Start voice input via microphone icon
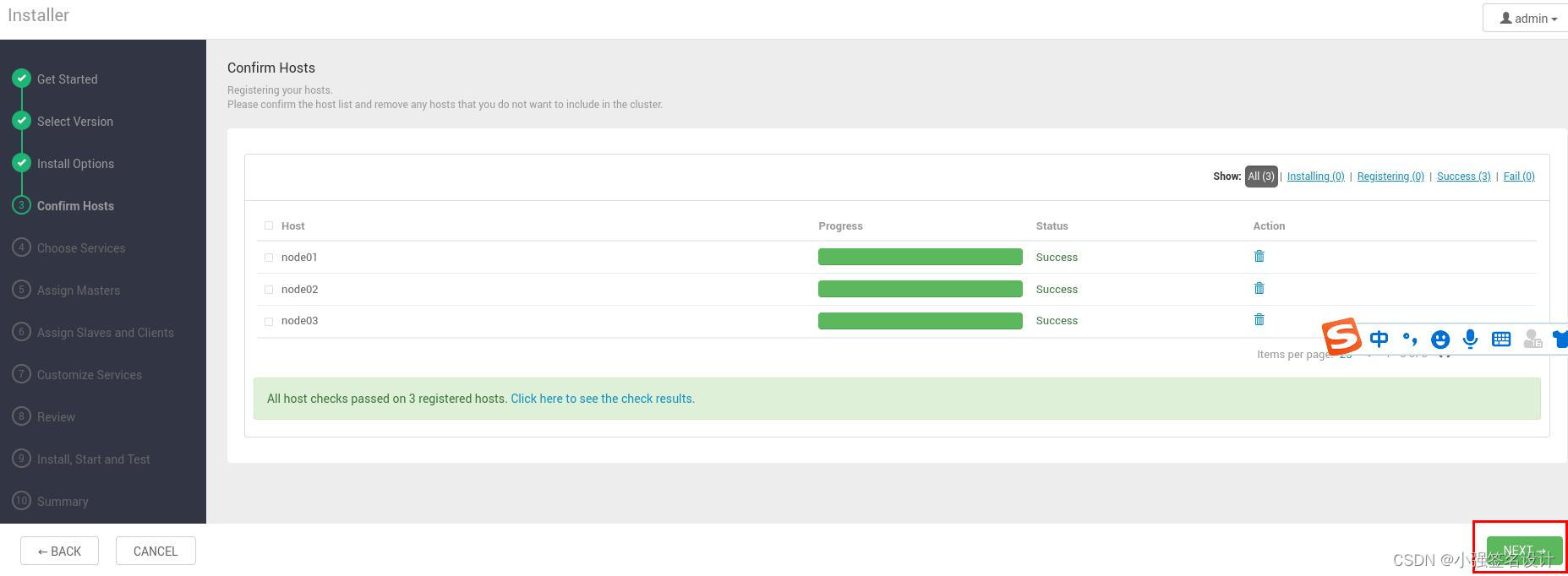This screenshot has width=1568, height=576. pyautogui.click(x=1471, y=339)
